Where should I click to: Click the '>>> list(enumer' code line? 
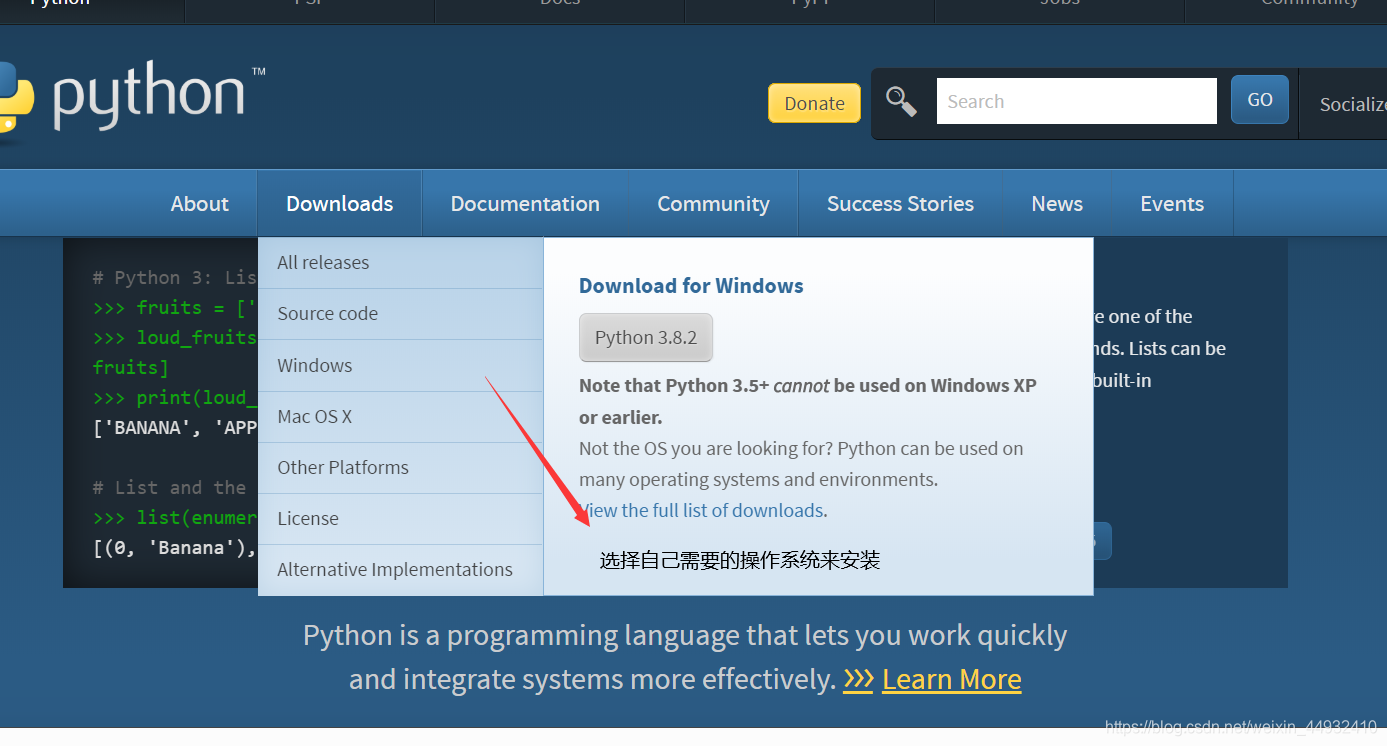pyautogui.click(x=175, y=517)
